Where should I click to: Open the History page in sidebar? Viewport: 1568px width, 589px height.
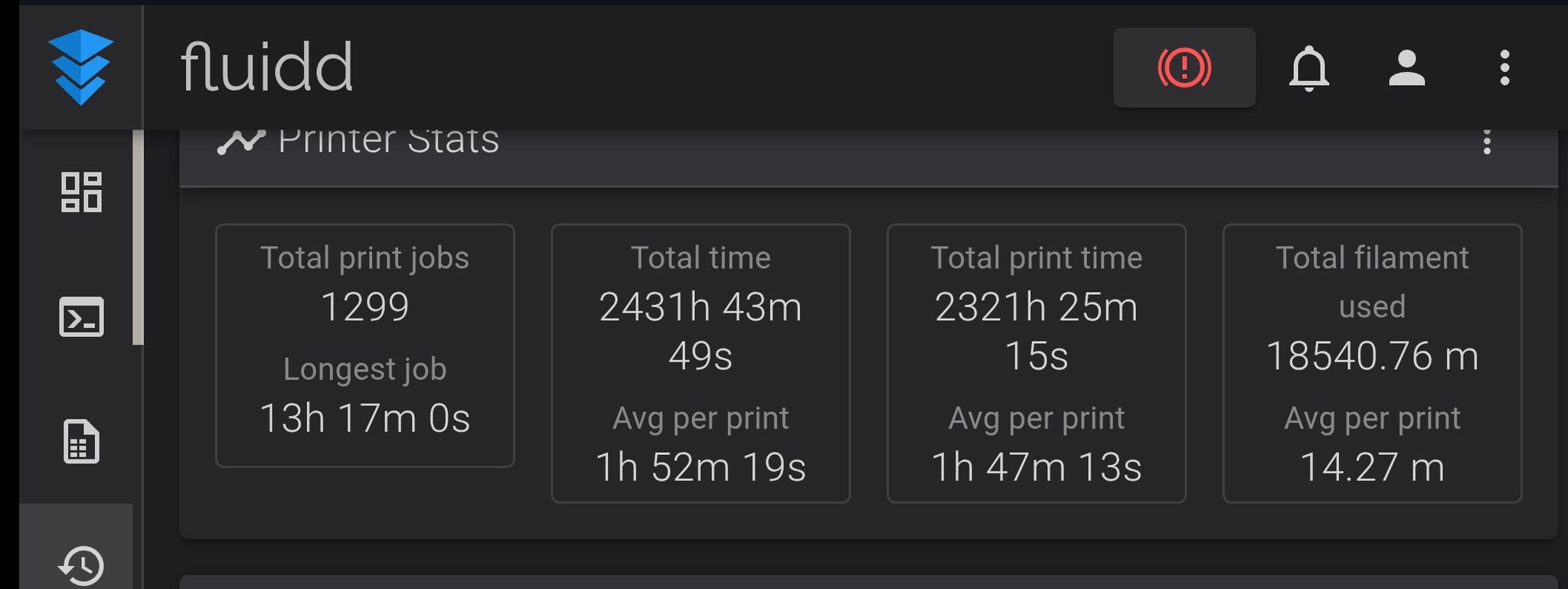[81, 565]
